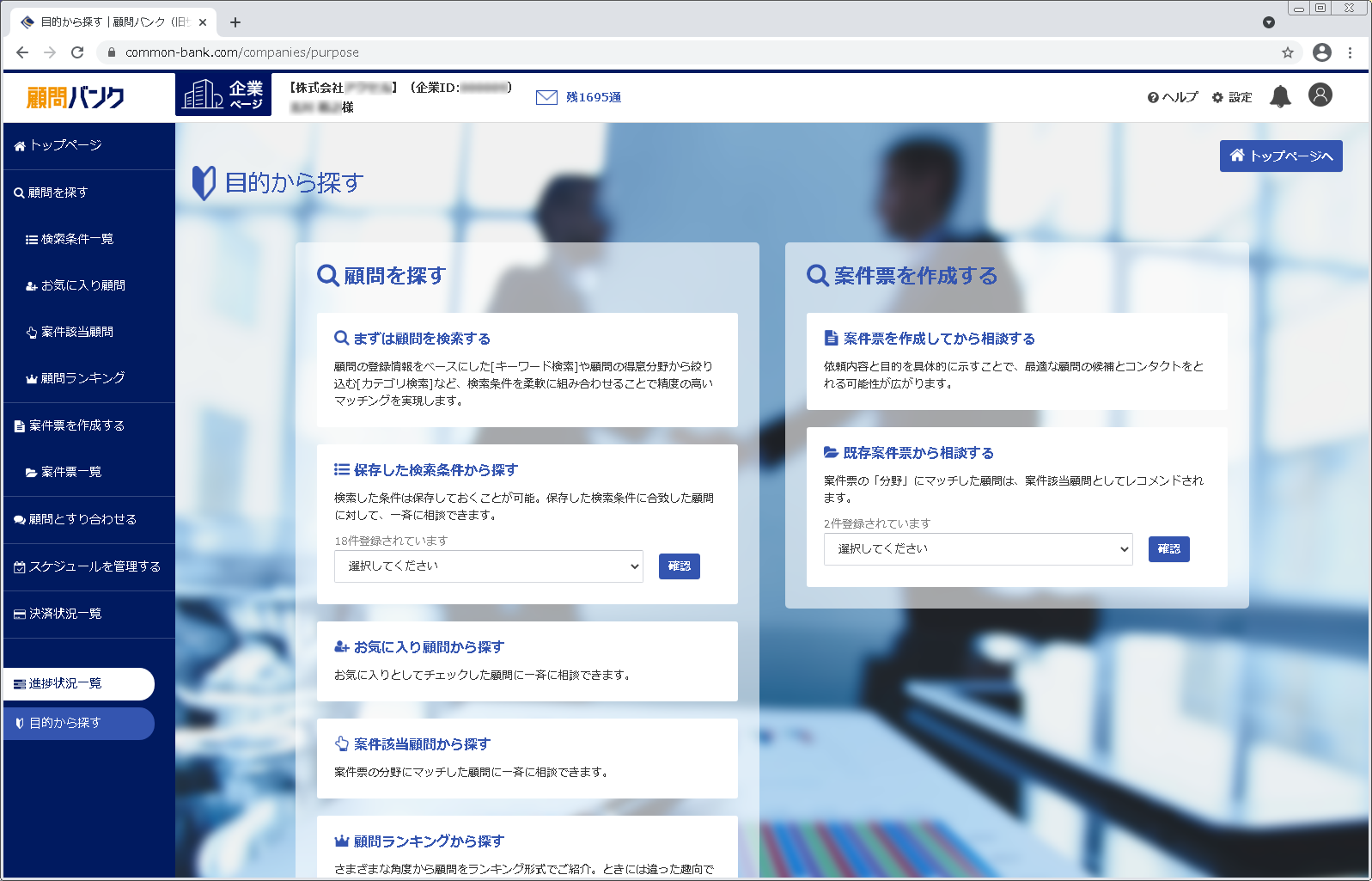Open existing 案件票 selection dropdown
Screen dimensions: 1372x881
coord(979,549)
